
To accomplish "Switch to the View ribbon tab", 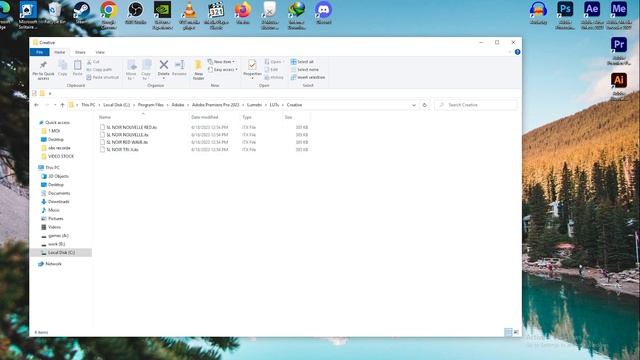I will coord(100,52).
